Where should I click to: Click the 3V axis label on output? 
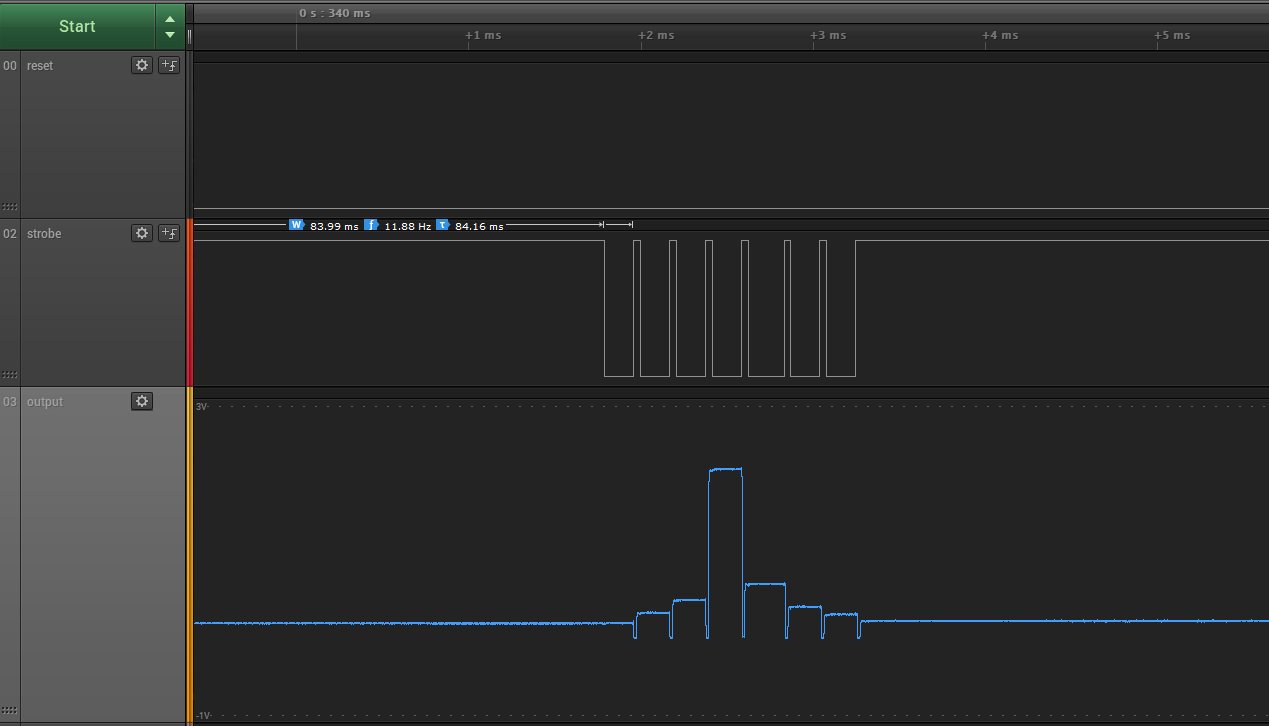201,407
